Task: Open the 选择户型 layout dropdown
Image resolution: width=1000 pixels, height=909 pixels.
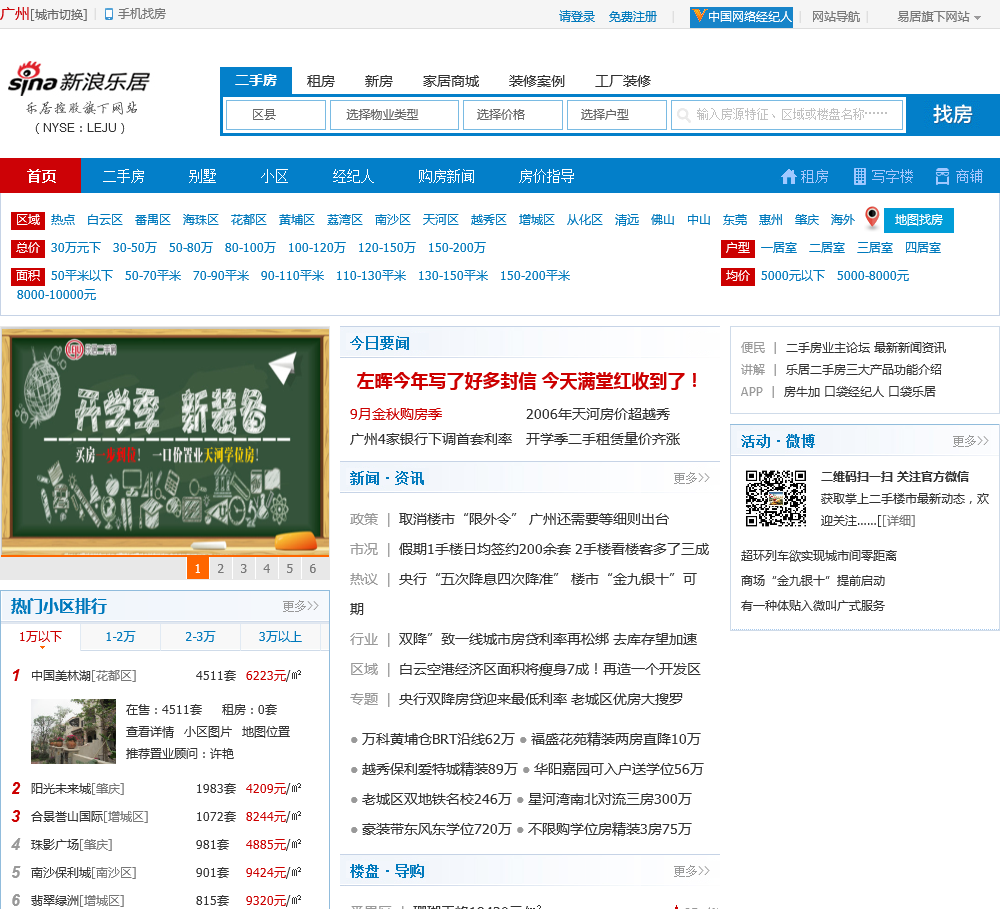Action: (617, 115)
